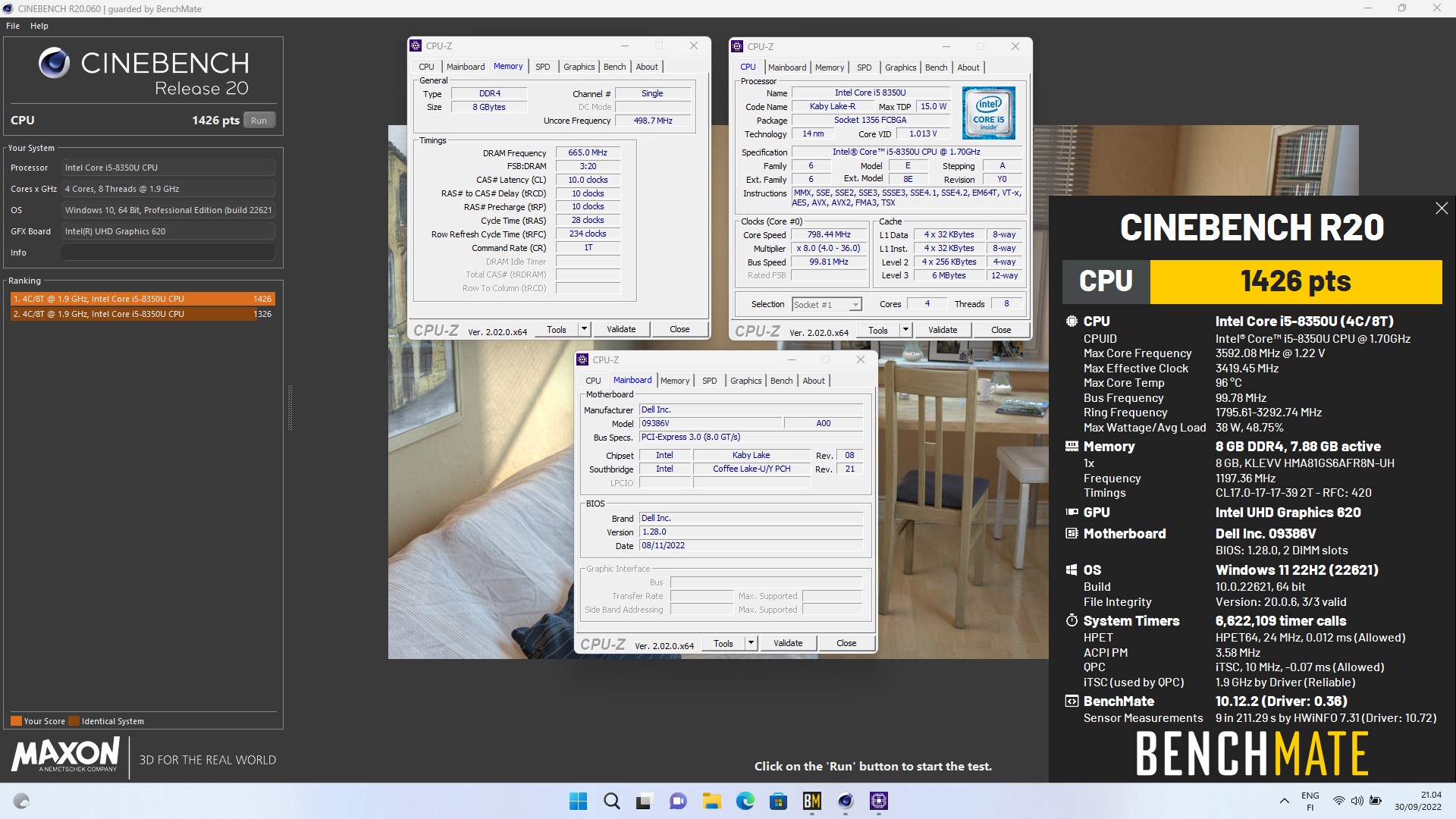Screen dimensions: 1456x819
Task: Click the weather widget icon on the taskbar
Action: pos(21,801)
